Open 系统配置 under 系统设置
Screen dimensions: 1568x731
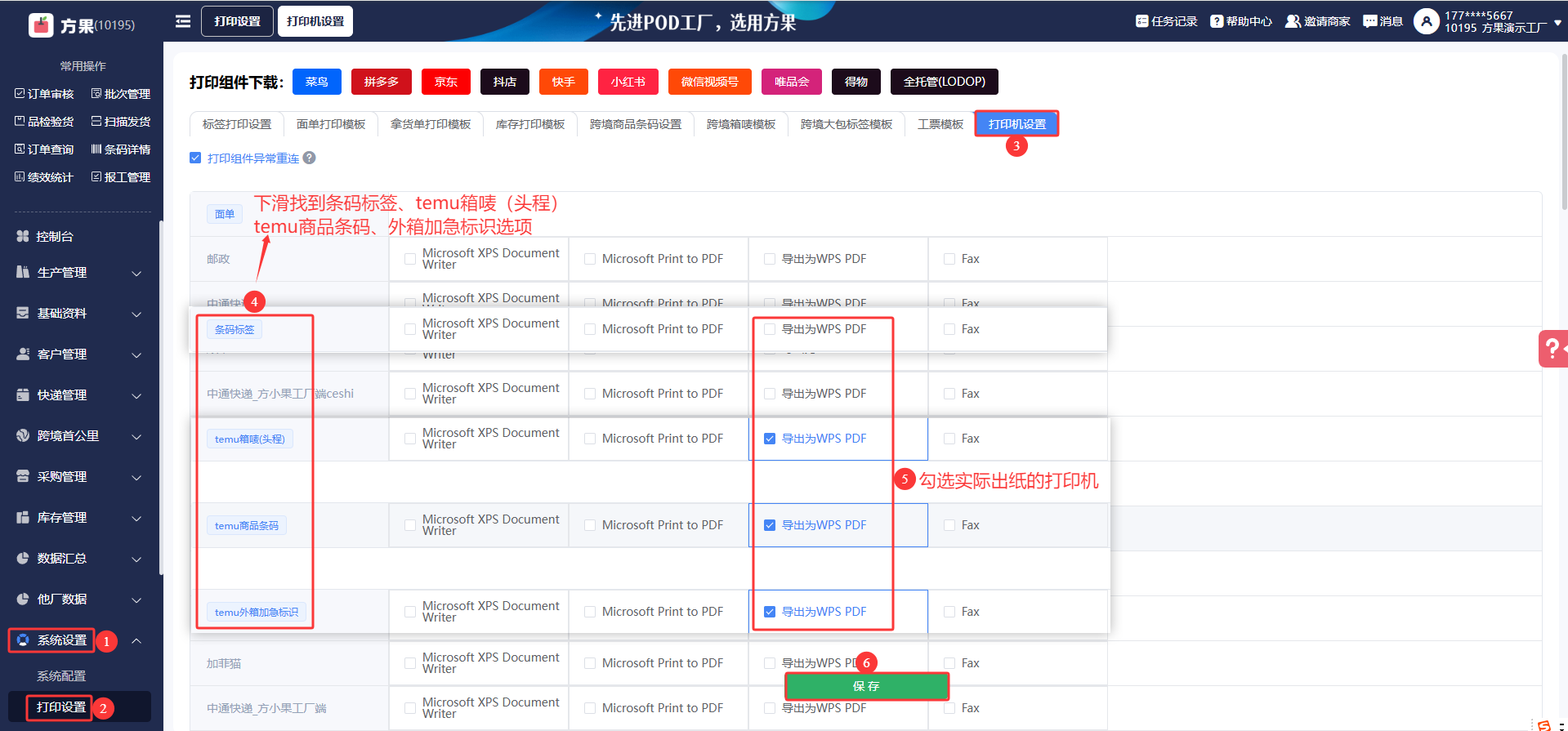pyautogui.click(x=61, y=676)
